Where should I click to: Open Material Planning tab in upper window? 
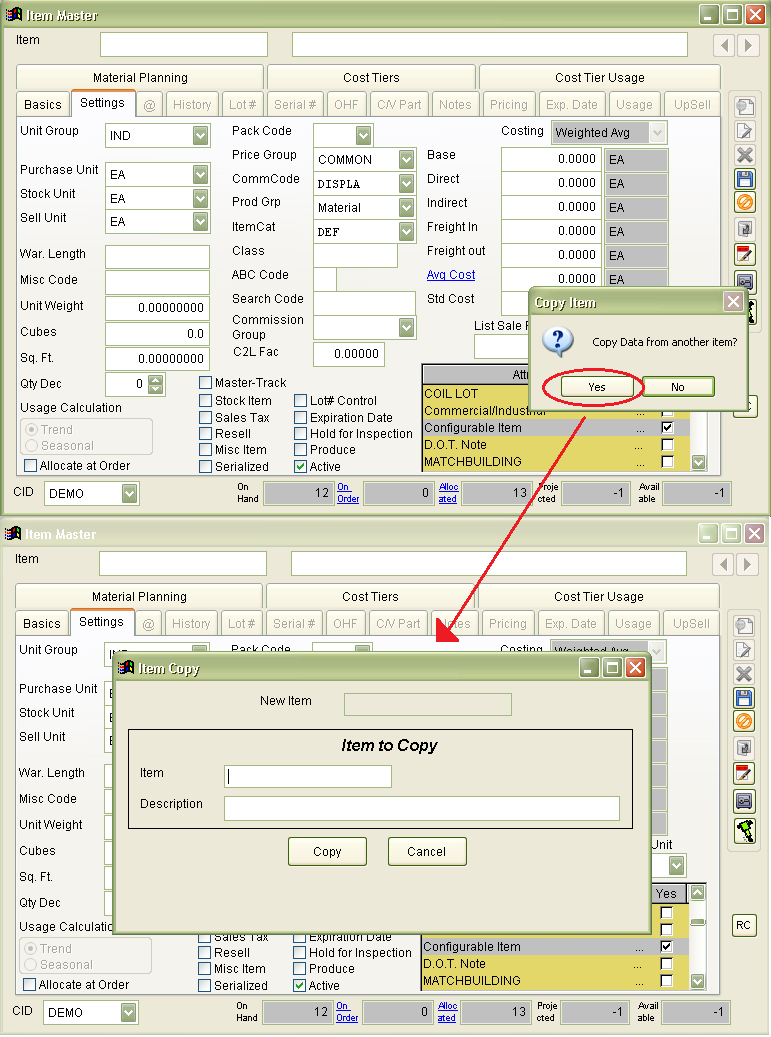(x=140, y=78)
